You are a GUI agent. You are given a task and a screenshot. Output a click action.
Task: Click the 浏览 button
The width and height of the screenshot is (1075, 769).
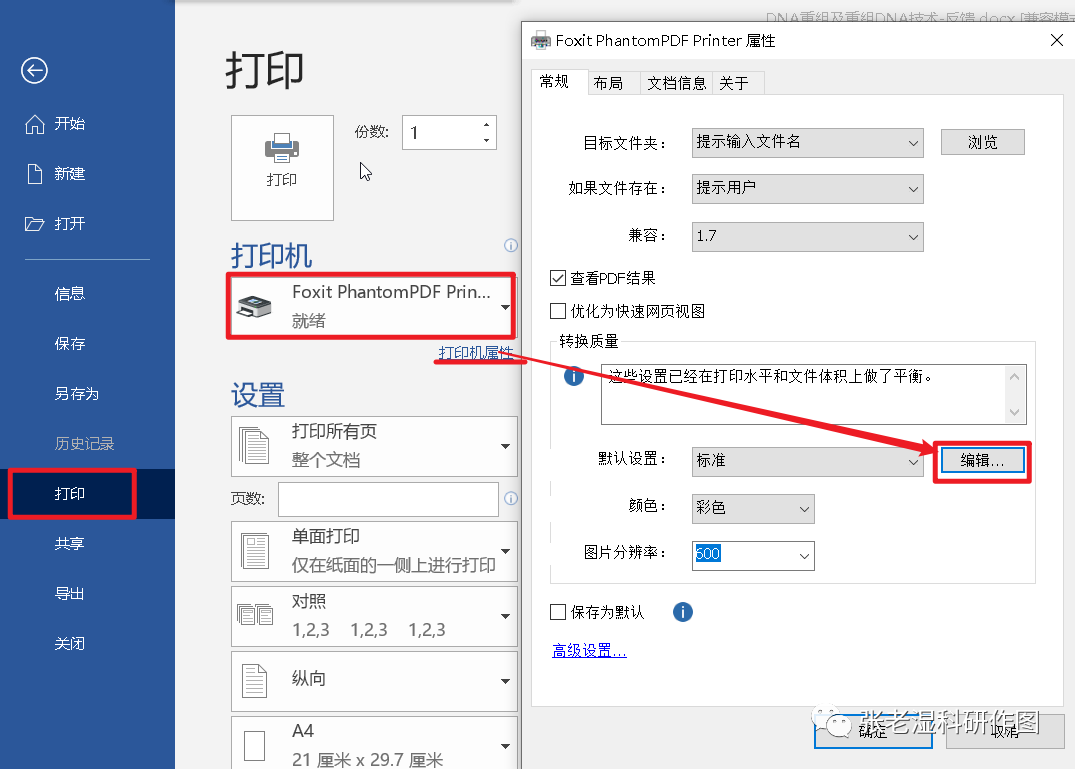[x=982, y=141]
